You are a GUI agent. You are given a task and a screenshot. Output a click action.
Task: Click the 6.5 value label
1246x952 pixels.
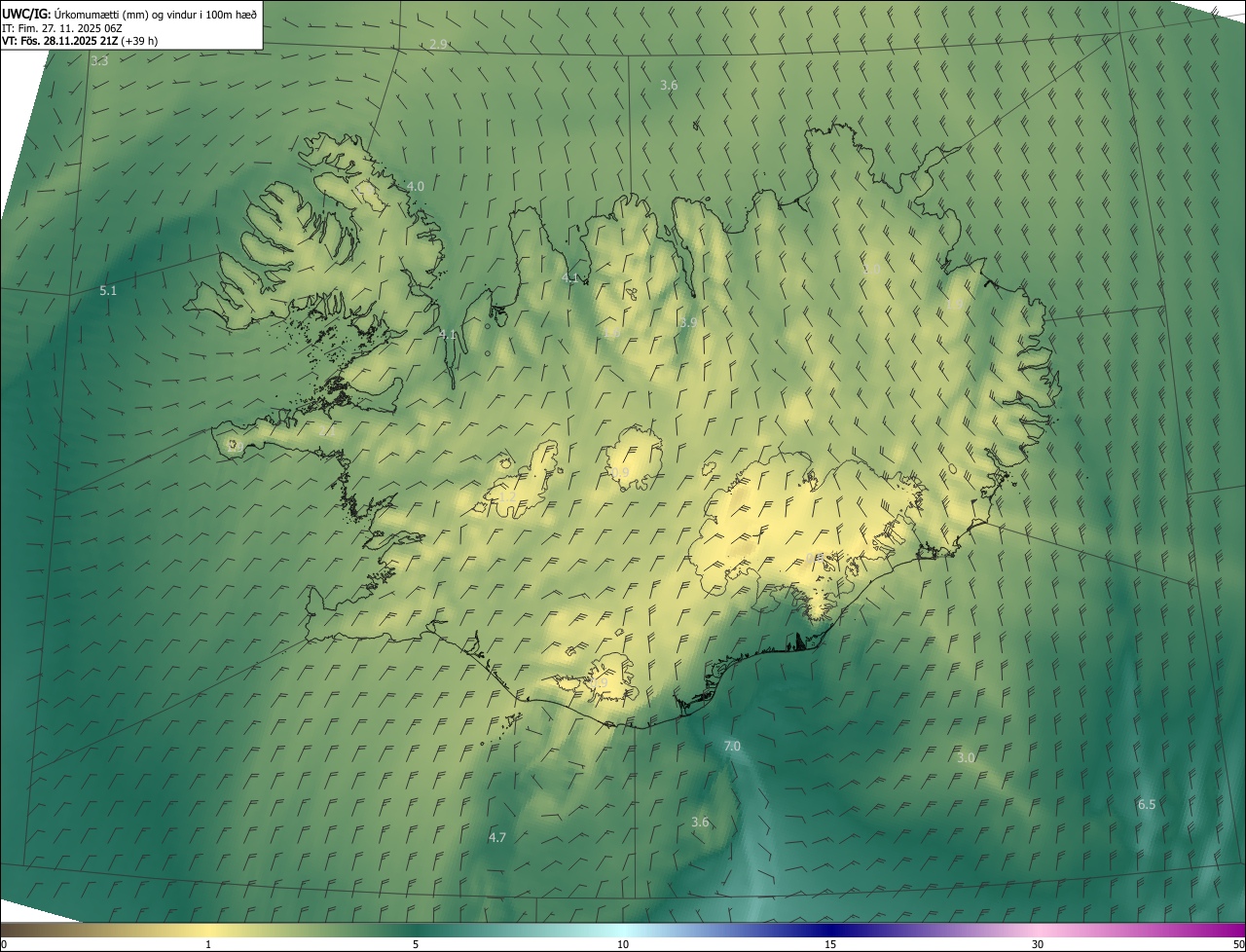1147,805
